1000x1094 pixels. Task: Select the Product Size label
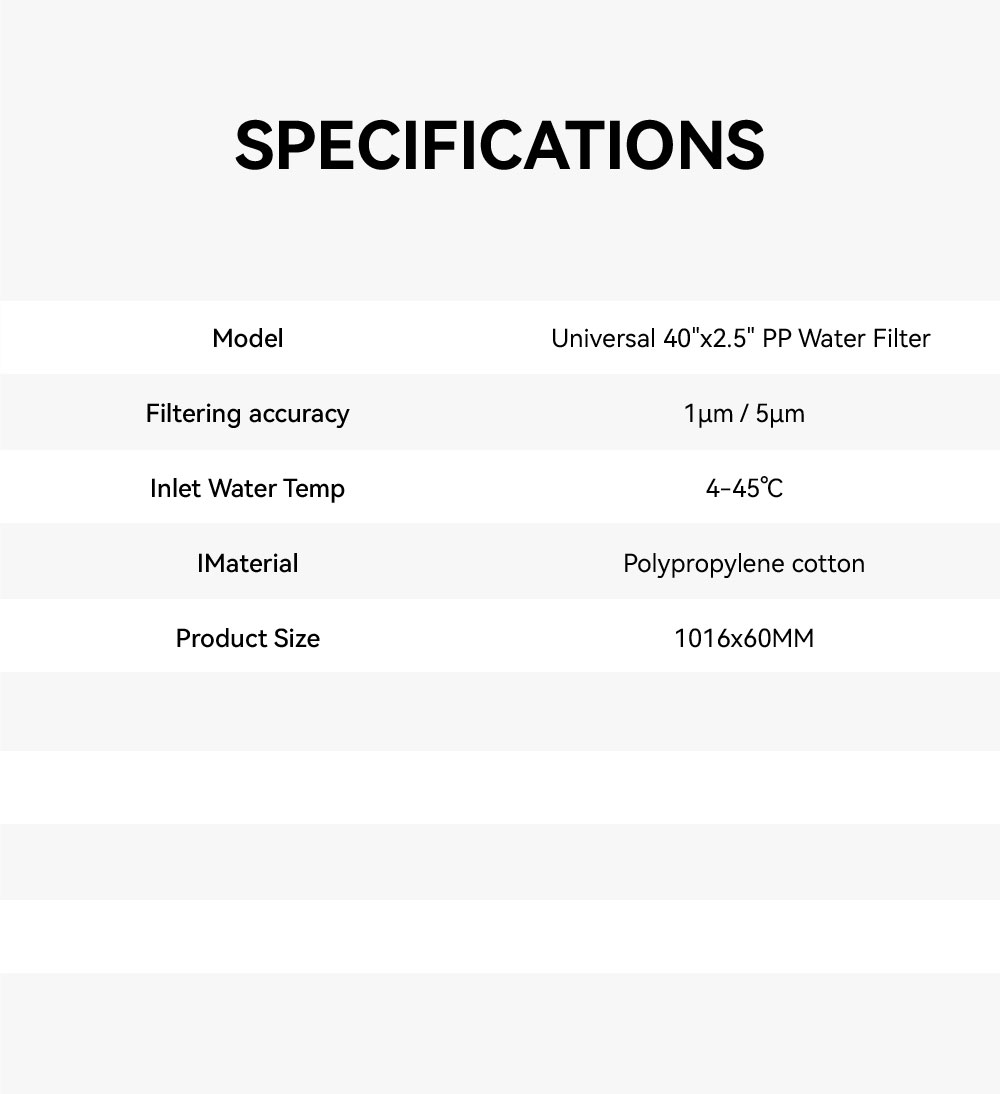point(248,638)
